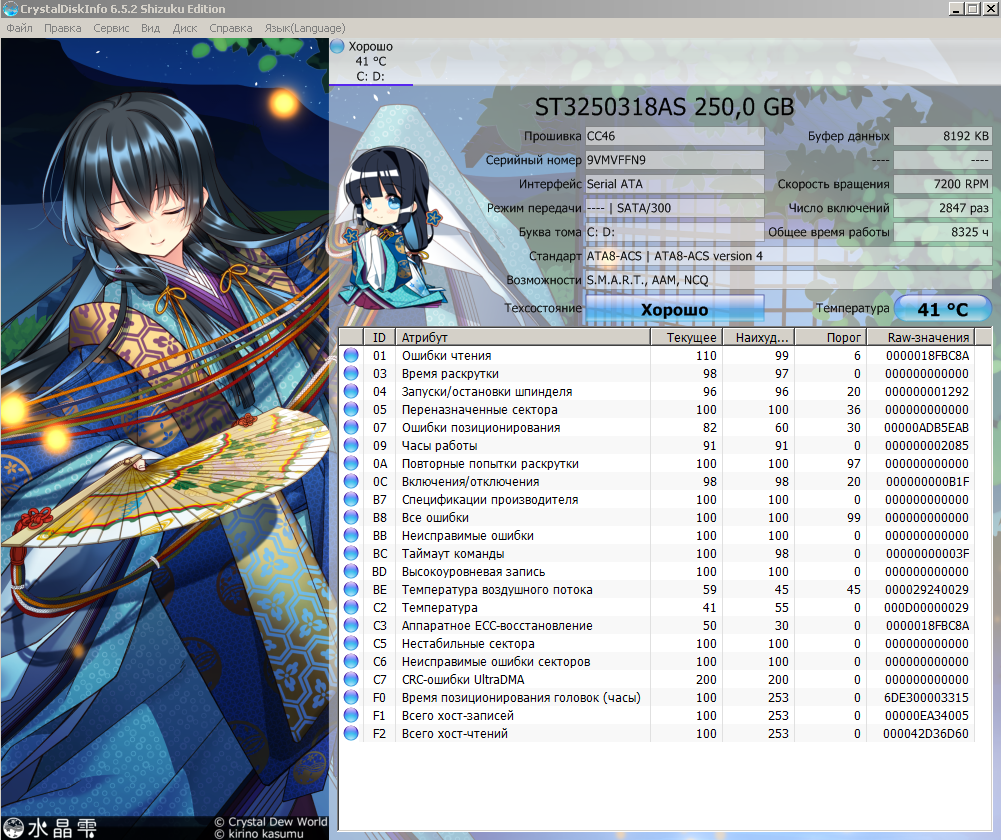Click the status orb for Неисправимые ошибки секторов

(350, 661)
